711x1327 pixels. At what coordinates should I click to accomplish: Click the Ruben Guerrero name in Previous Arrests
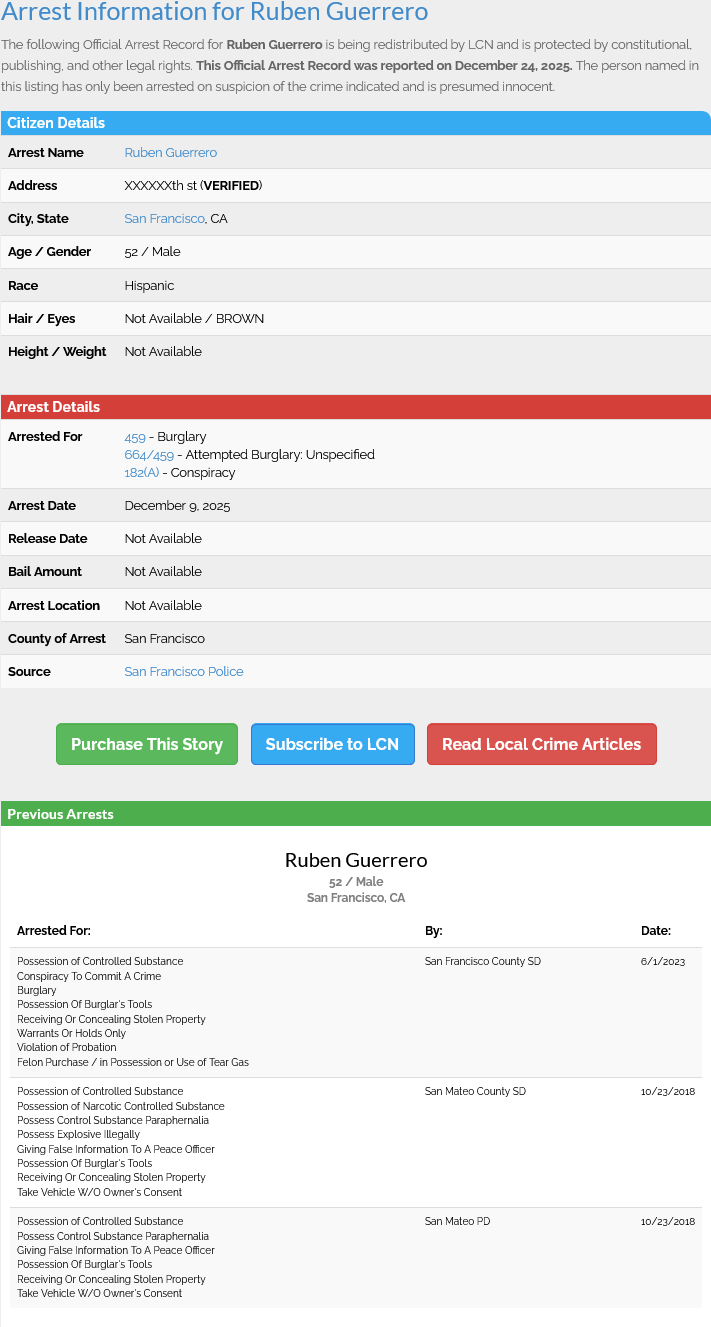point(355,860)
